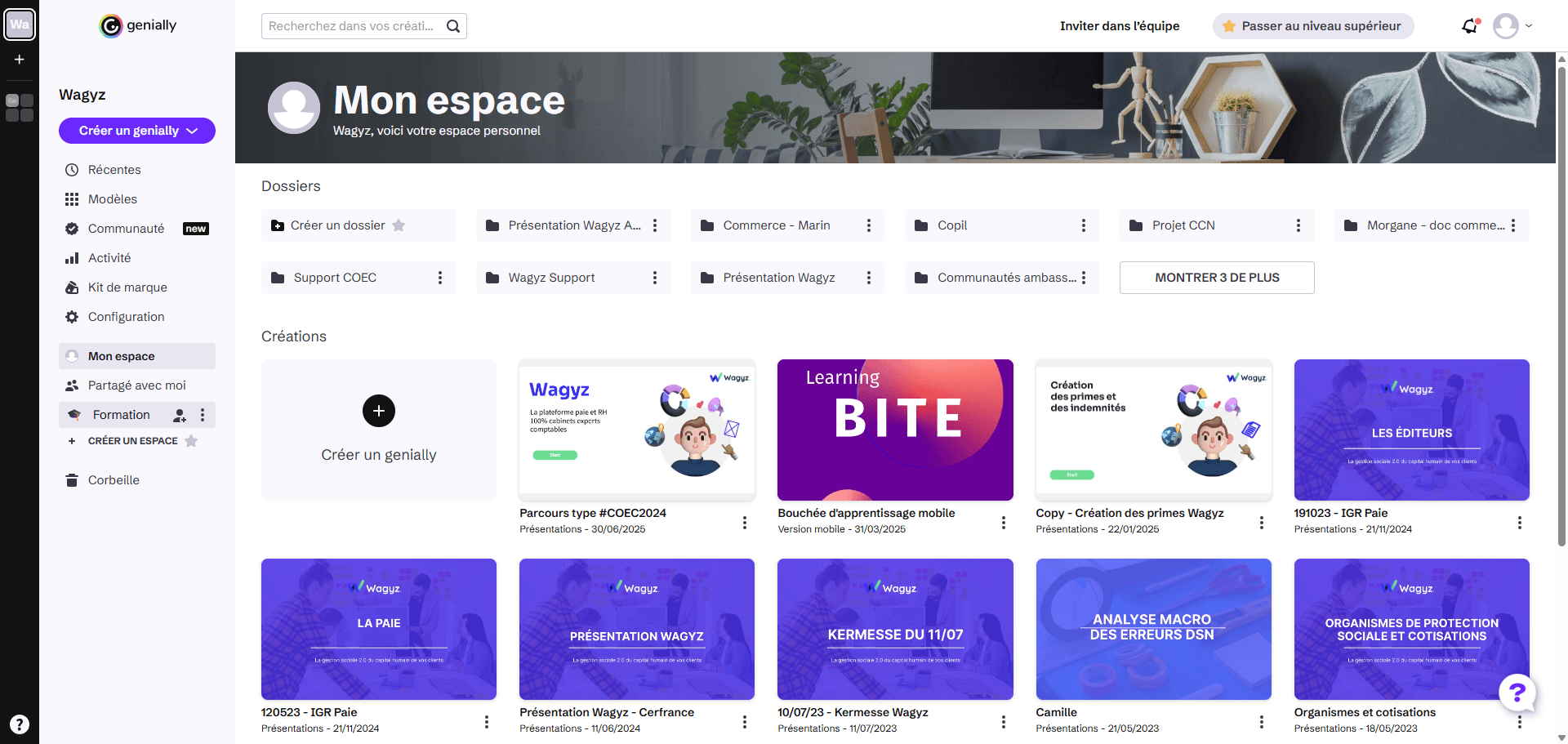
Task: Click Créer un espace
Action: [x=132, y=441]
